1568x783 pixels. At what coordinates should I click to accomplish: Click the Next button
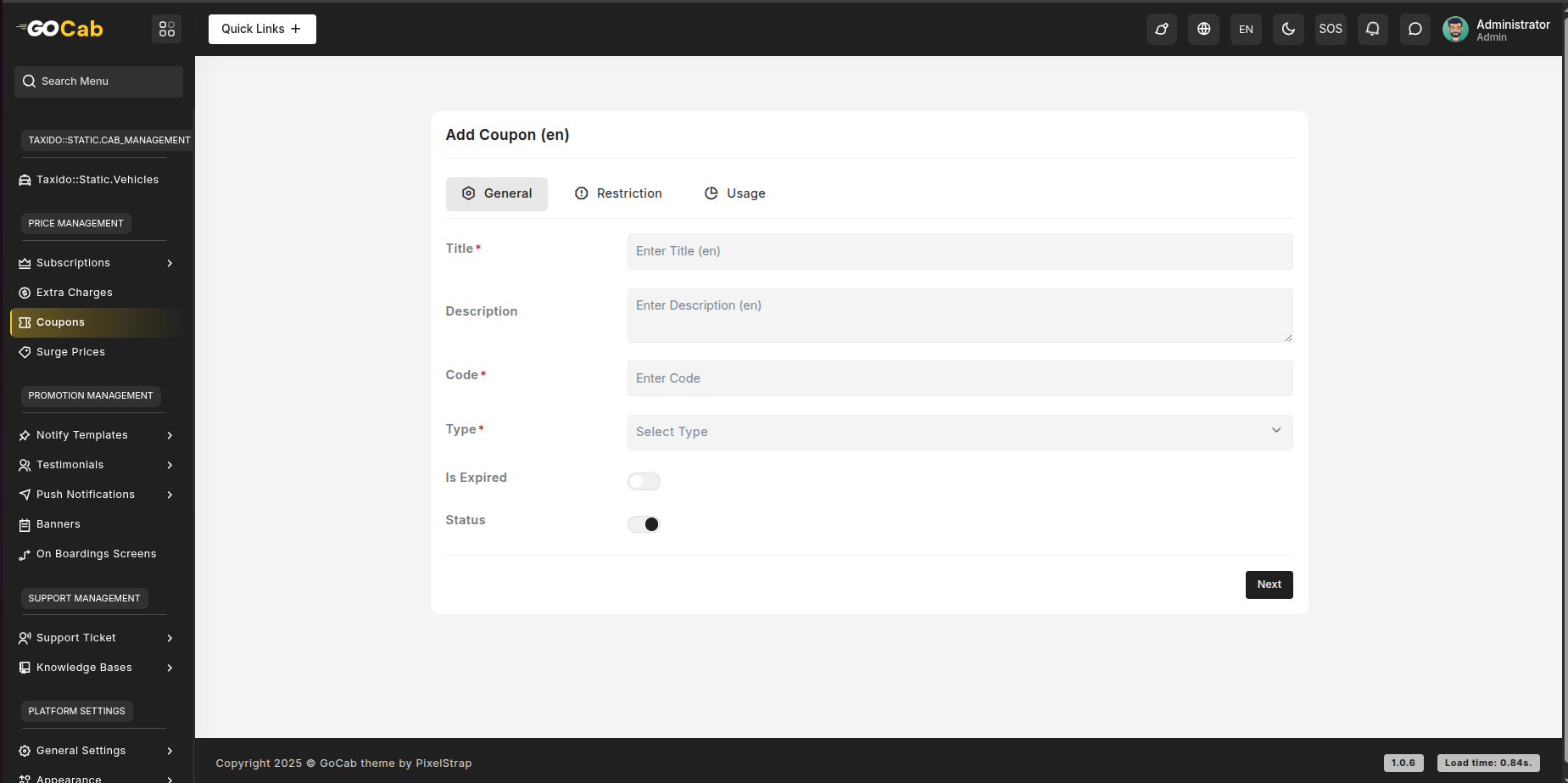coord(1269,584)
